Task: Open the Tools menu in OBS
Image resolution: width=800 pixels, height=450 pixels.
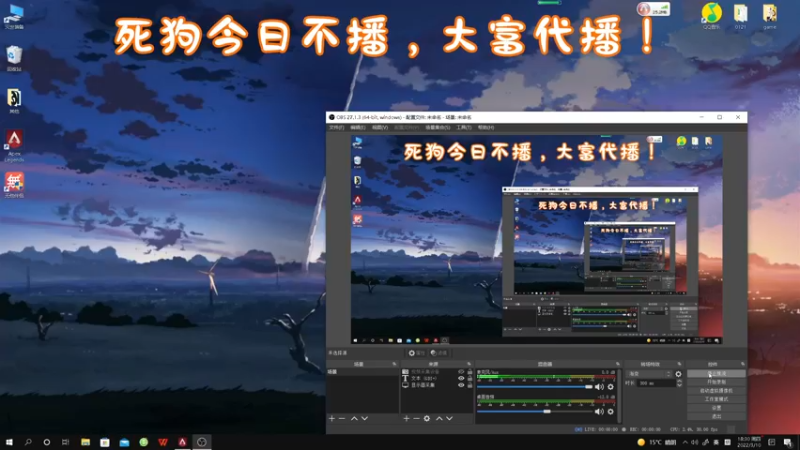Action: click(464, 128)
